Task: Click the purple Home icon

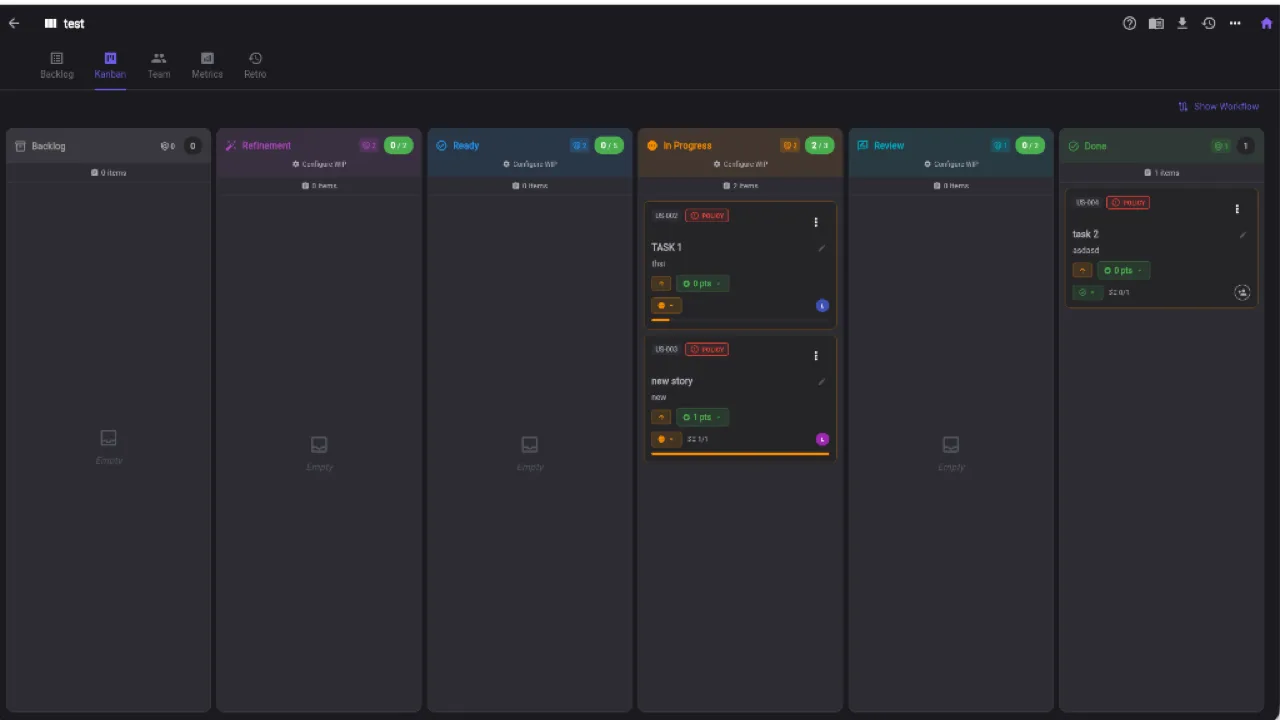Action: (x=1266, y=23)
